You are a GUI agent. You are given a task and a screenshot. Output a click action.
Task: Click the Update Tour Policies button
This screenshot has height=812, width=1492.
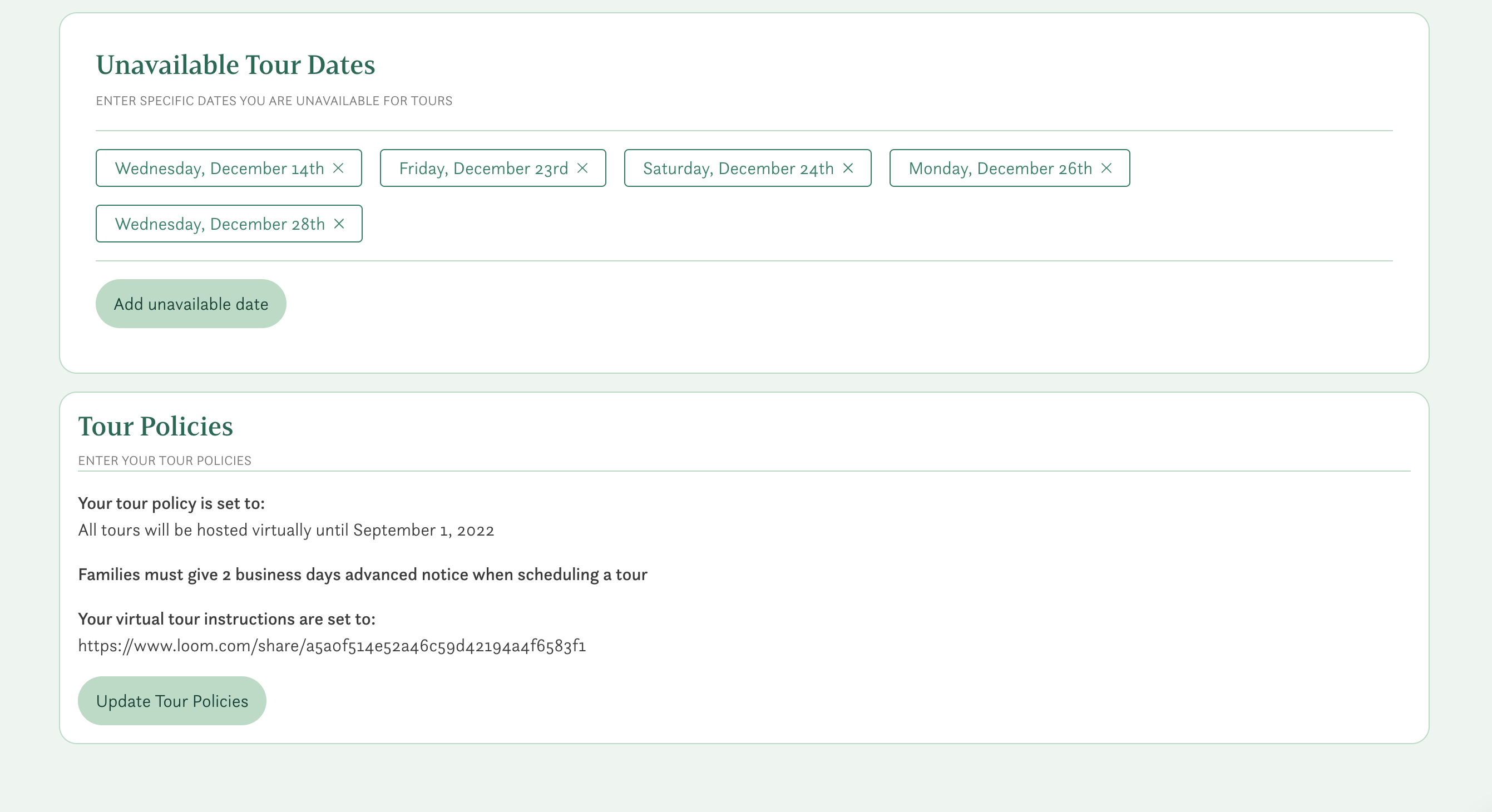(172, 701)
